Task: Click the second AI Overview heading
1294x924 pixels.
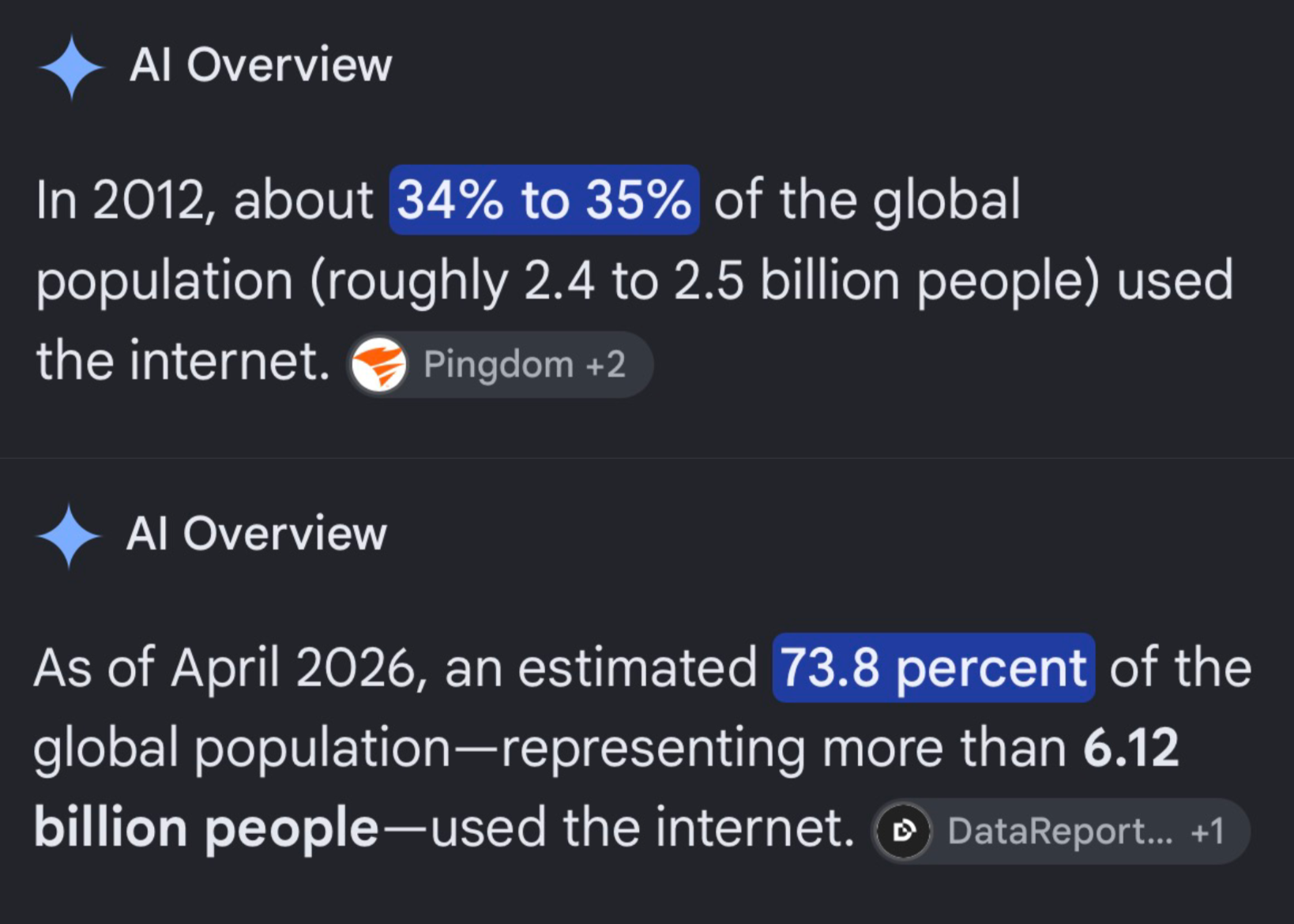Action: click(257, 534)
